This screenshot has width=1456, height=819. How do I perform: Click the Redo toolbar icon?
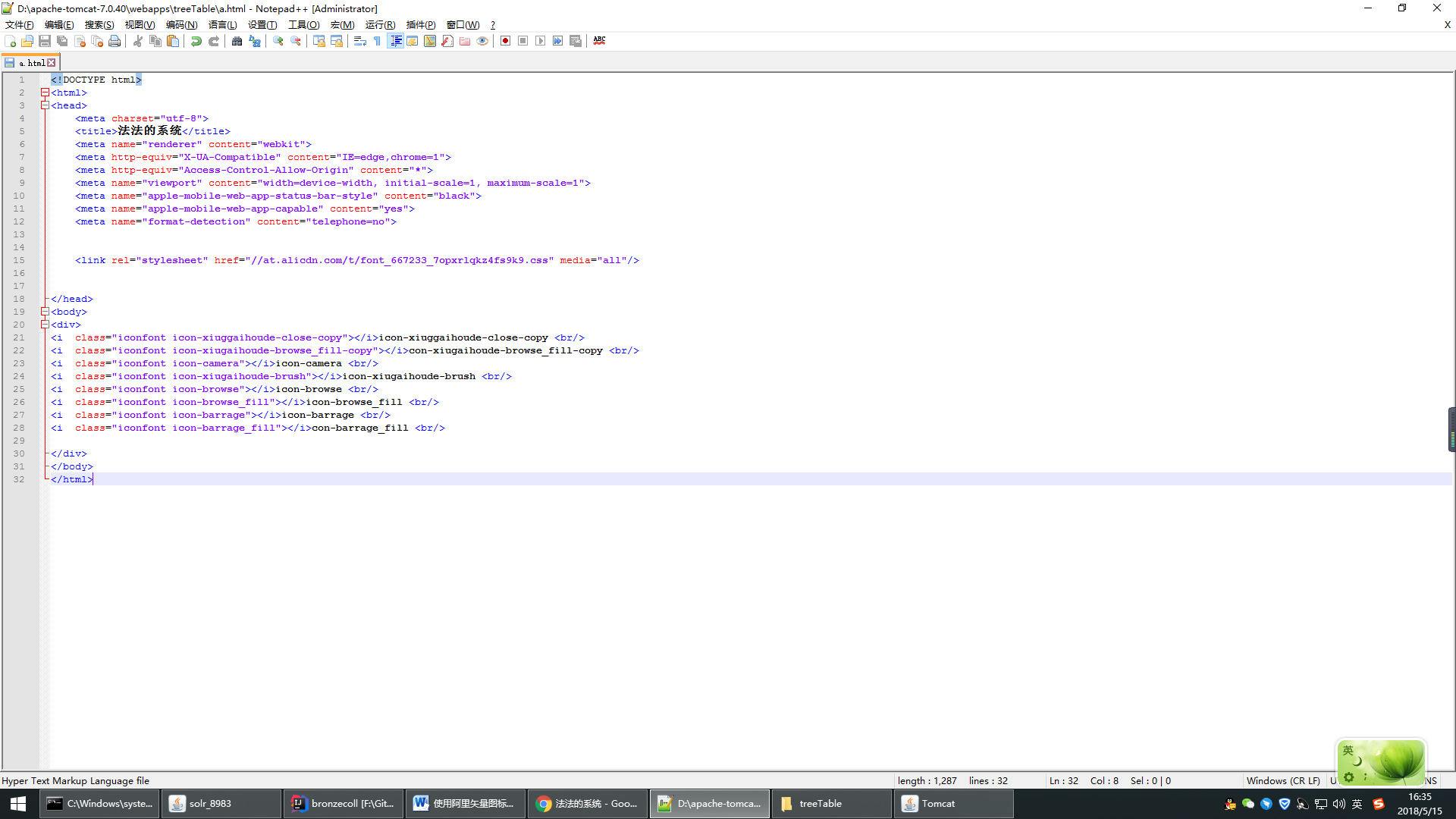214,41
